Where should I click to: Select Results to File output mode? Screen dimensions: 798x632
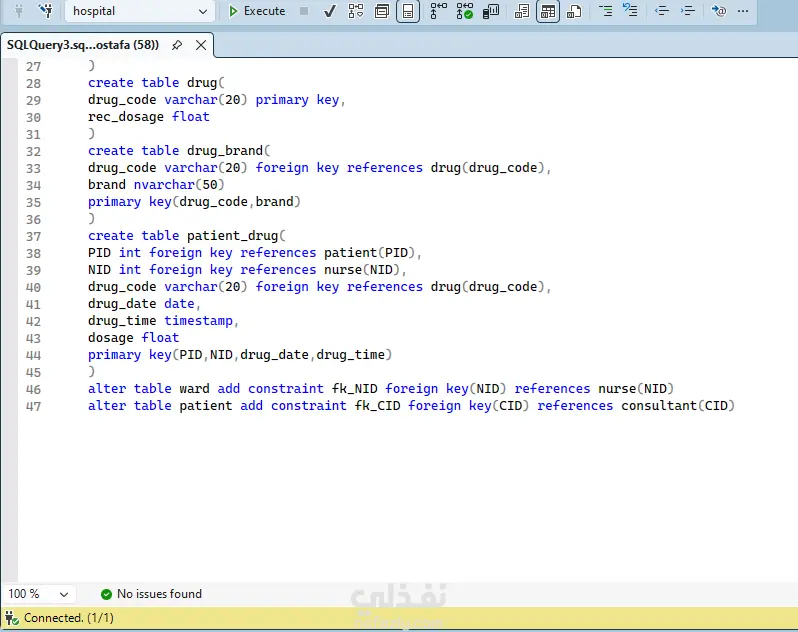(574, 11)
